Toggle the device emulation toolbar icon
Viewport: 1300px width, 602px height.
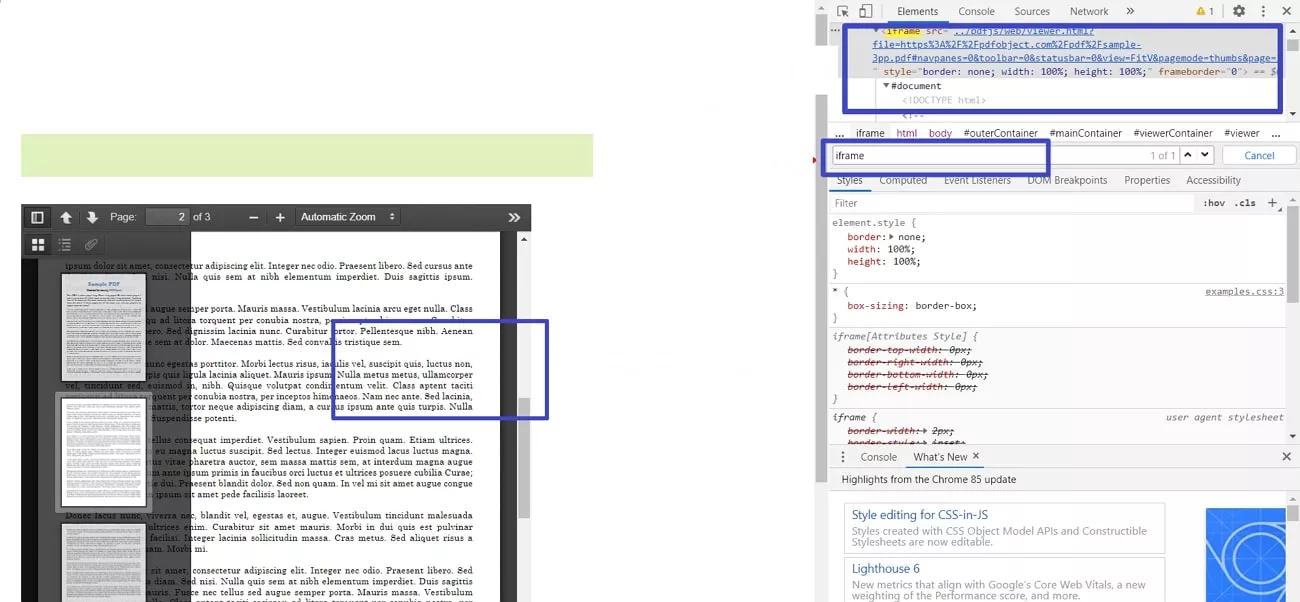click(x=867, y=11)
